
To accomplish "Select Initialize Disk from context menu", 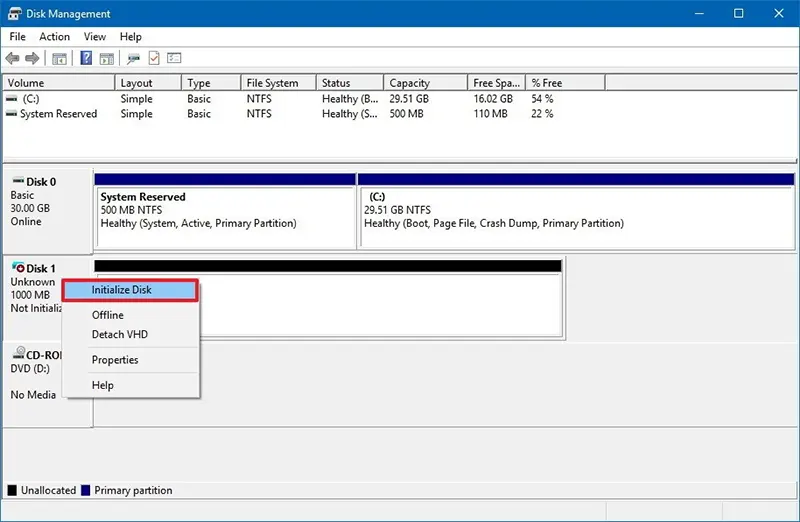I will tap(130, 290).
